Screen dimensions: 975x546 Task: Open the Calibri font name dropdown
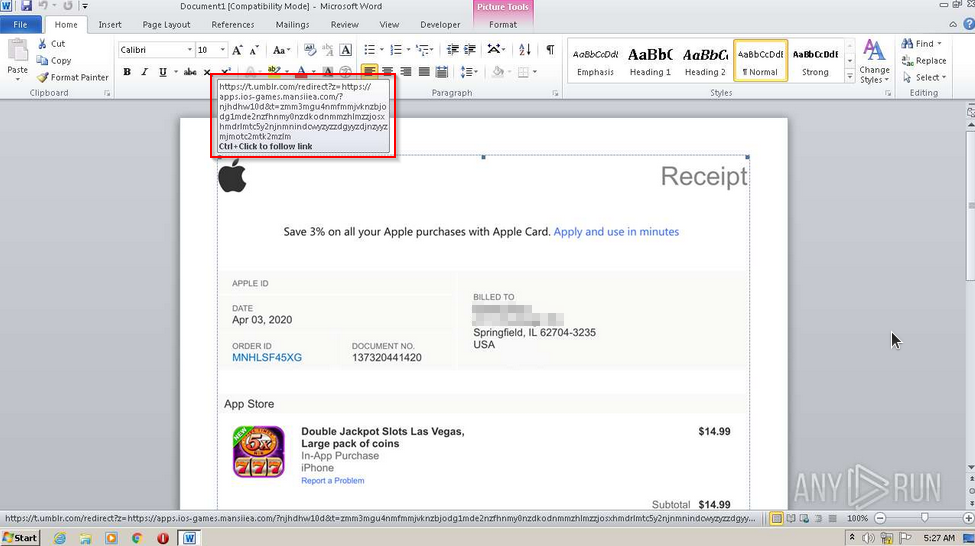190,50
